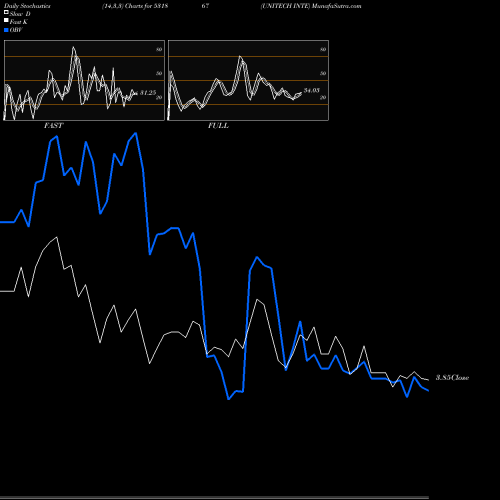The width and height of the screenshot is (500, 500).
Task: Click the FULL label under right chart
Action: click(x=218, y=126)
